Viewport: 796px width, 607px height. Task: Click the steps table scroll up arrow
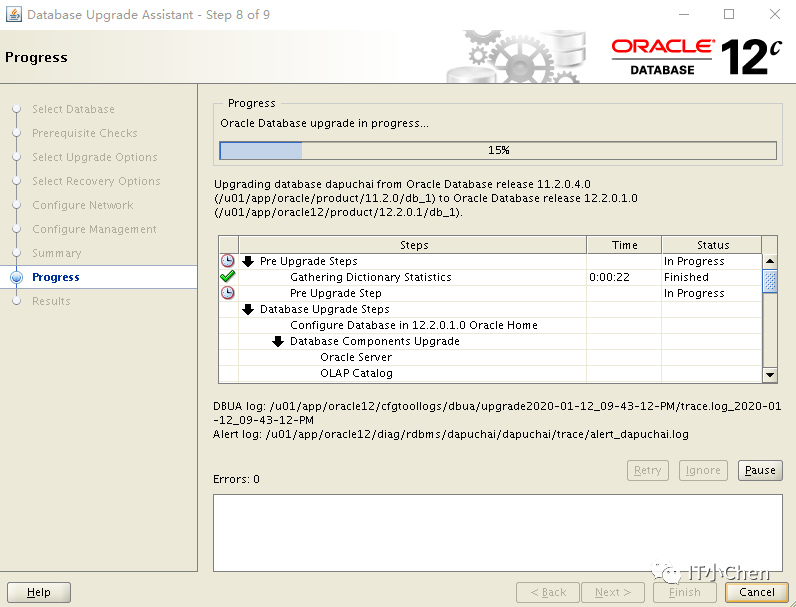pyautogui.click(x=770, y=261)
